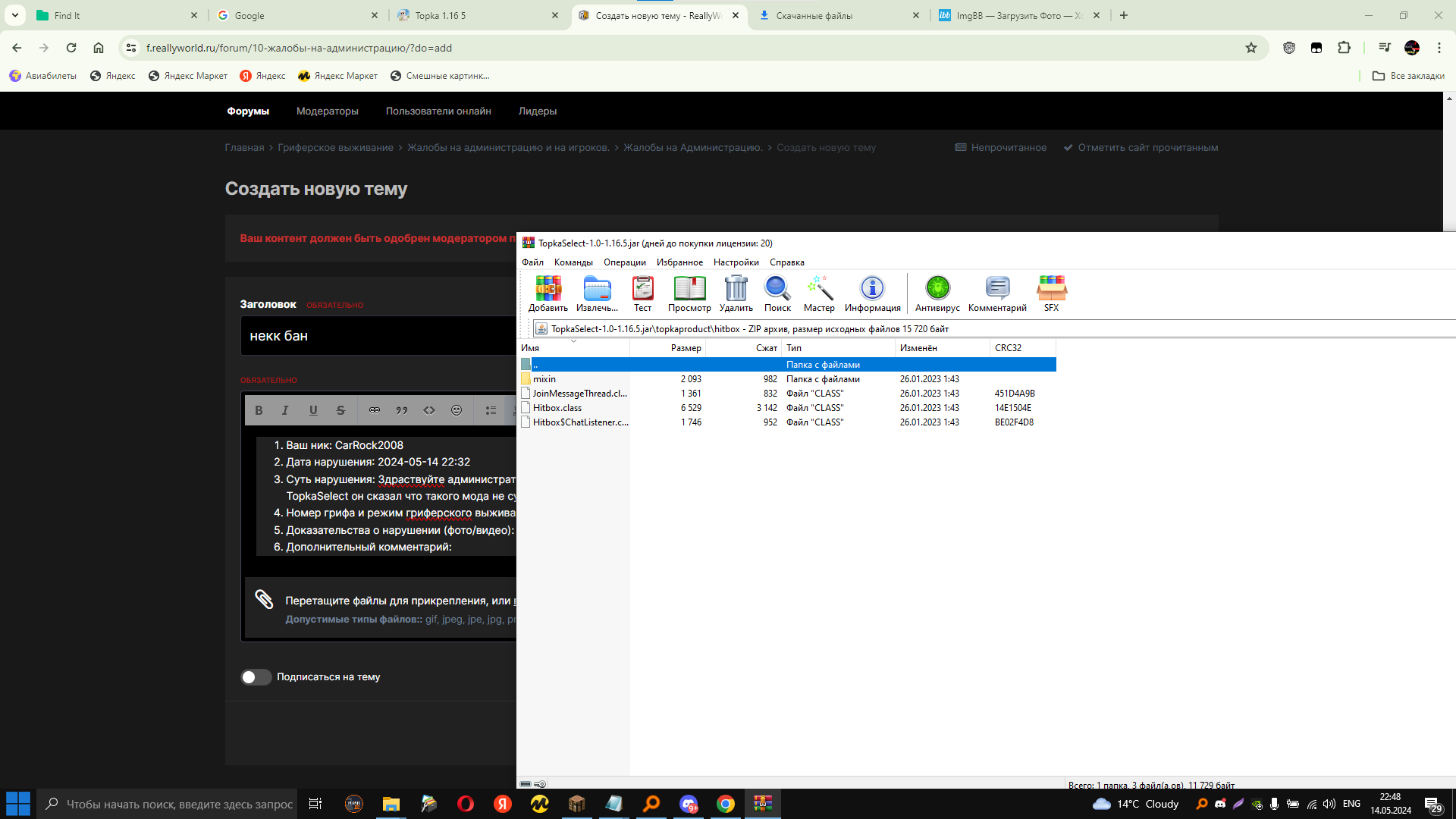Click Отметить сайт прочитанным
1456x819 pixels.
point(1141,148)
